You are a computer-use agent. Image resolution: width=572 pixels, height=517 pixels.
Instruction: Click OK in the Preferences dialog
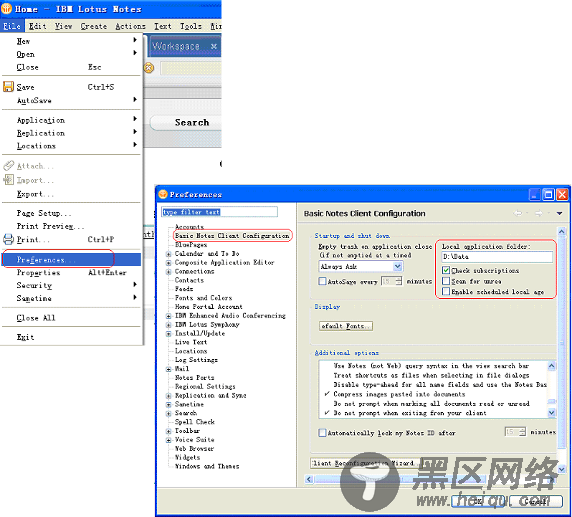478,501
